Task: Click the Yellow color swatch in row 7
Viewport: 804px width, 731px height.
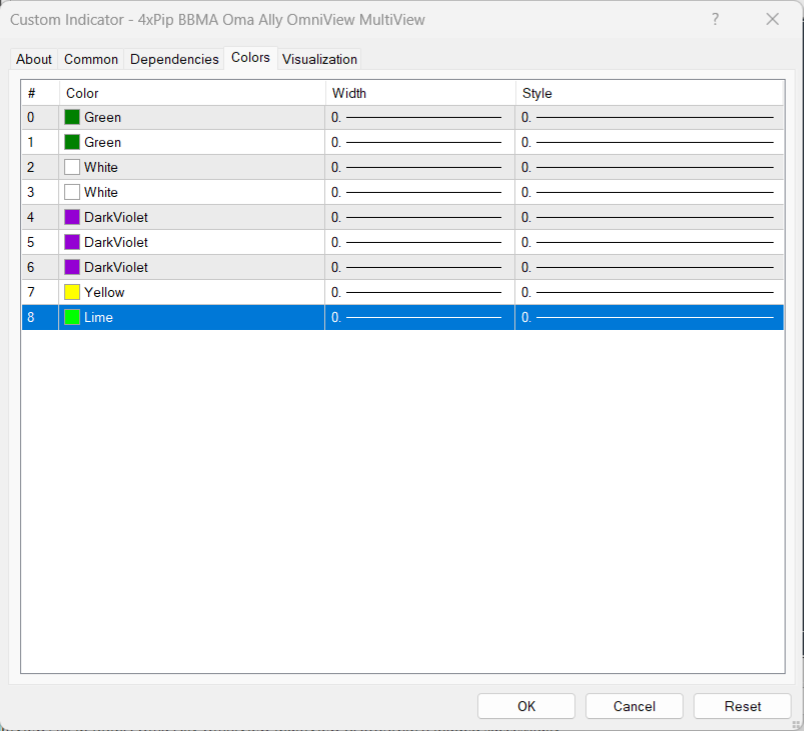Action: click(72, 292)
